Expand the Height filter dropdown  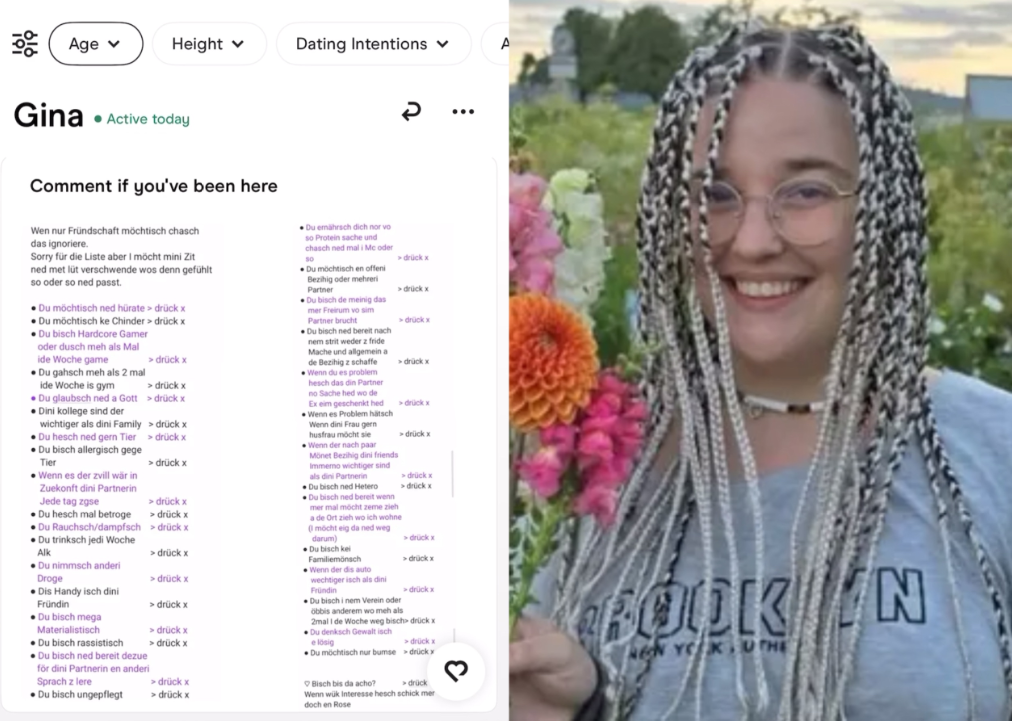209,44
